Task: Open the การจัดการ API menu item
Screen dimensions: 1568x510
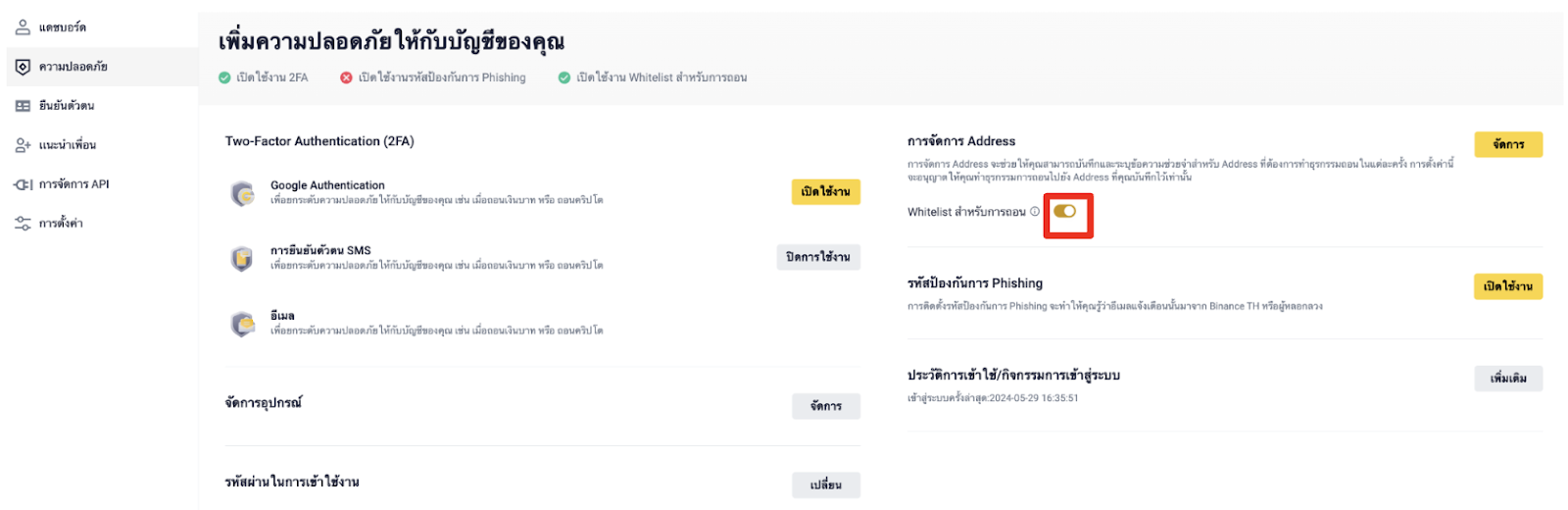Action: tap(74, 184)
